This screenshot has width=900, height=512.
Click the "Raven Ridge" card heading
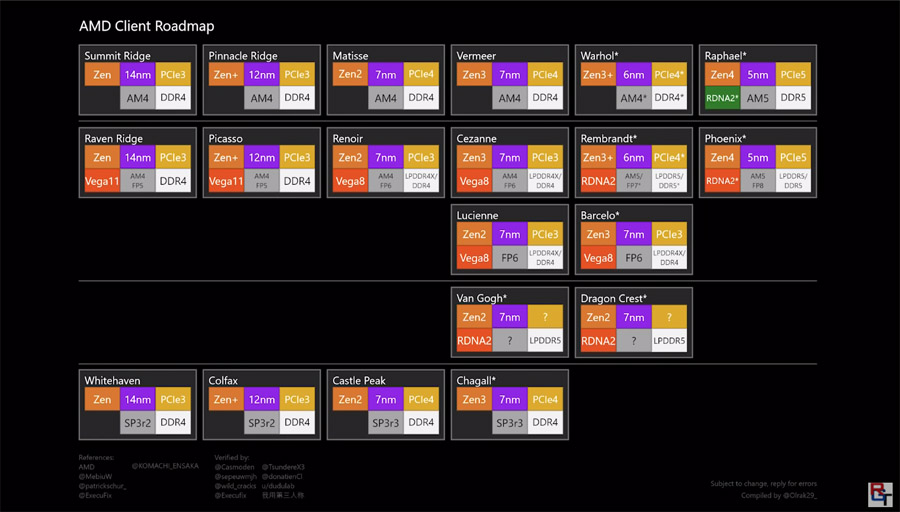click(114, 138)
